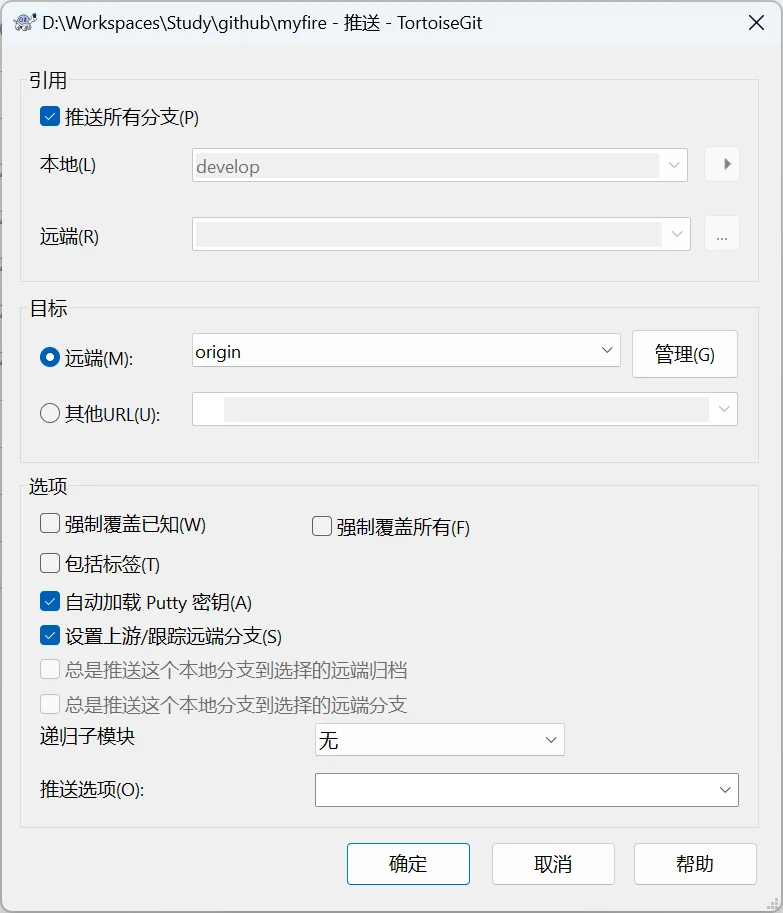Viewport: 783px width, 913px height.
Task: Expand the 递归子模块 dropdown
Action: click(551, 740)
